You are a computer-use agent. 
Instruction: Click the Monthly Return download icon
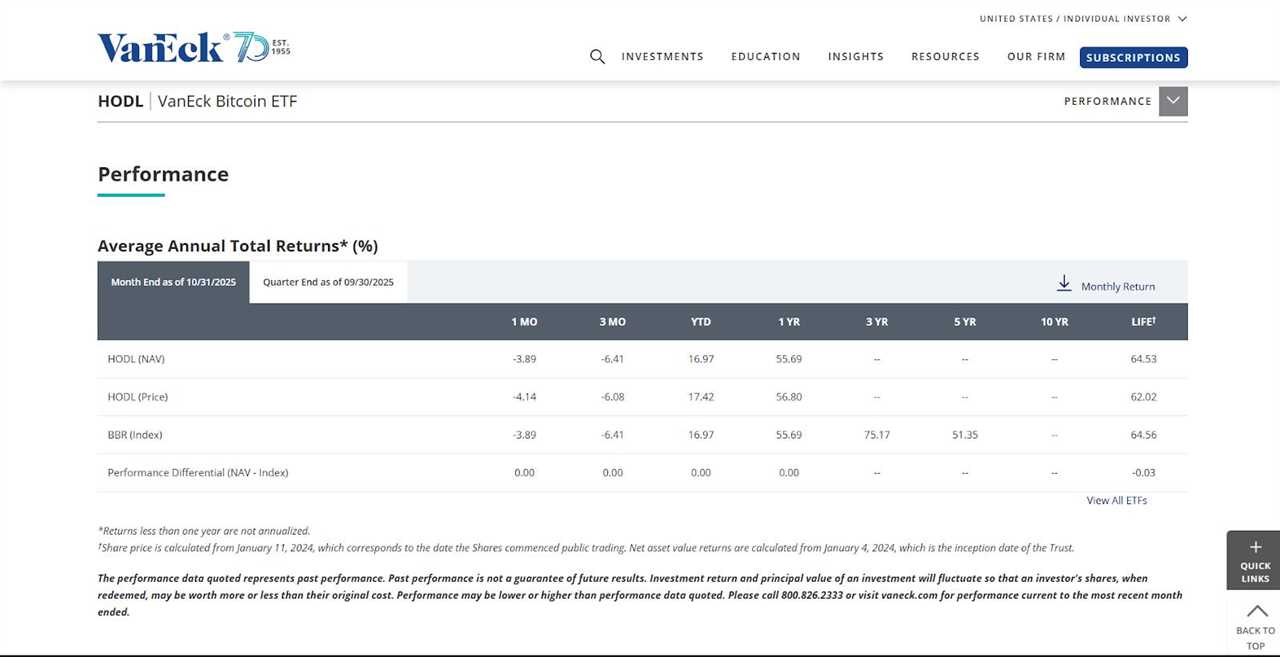1064,283
